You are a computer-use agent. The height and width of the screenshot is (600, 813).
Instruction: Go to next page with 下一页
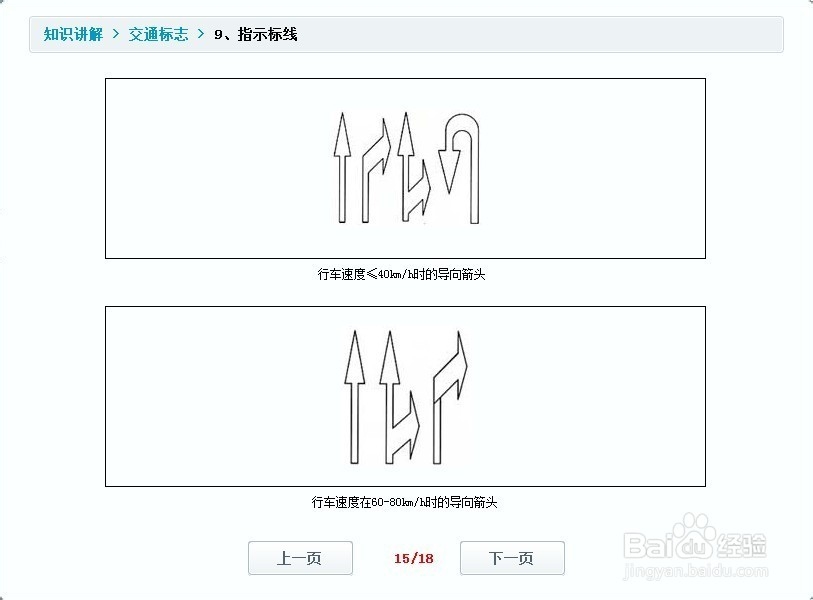point(512,558)
